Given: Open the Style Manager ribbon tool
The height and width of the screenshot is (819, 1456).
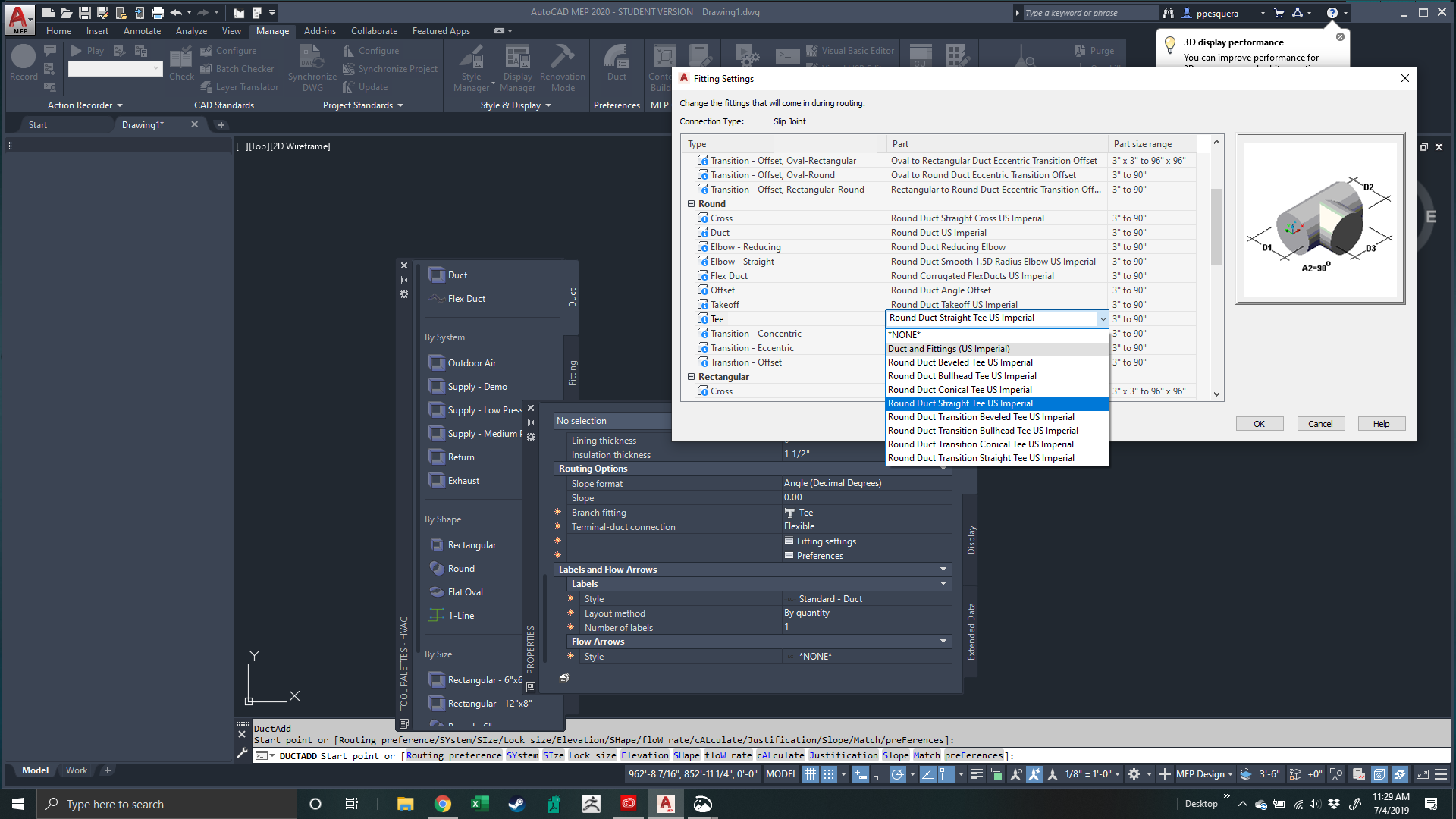Looking at the screenshot, I should 472,68.
